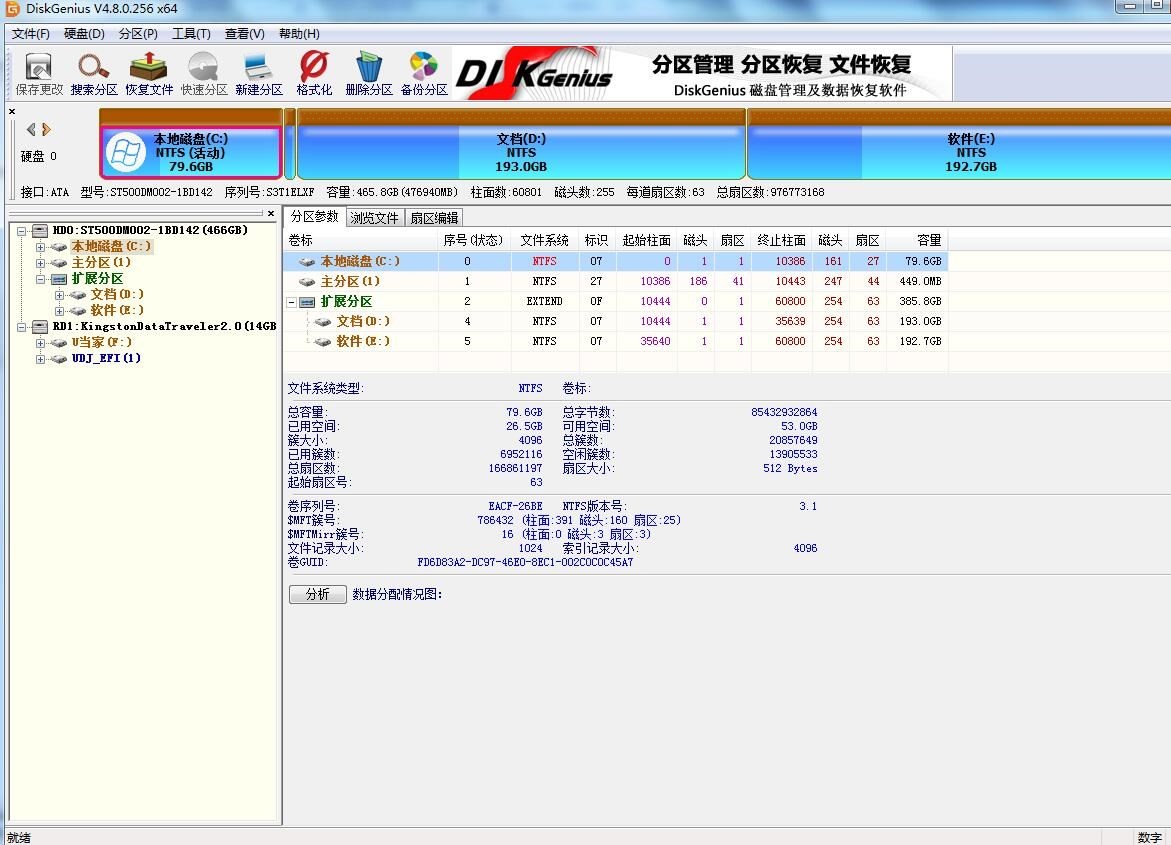
Task: Click the Delete Partition (删除分区) icon
Action: coord(369,73)
